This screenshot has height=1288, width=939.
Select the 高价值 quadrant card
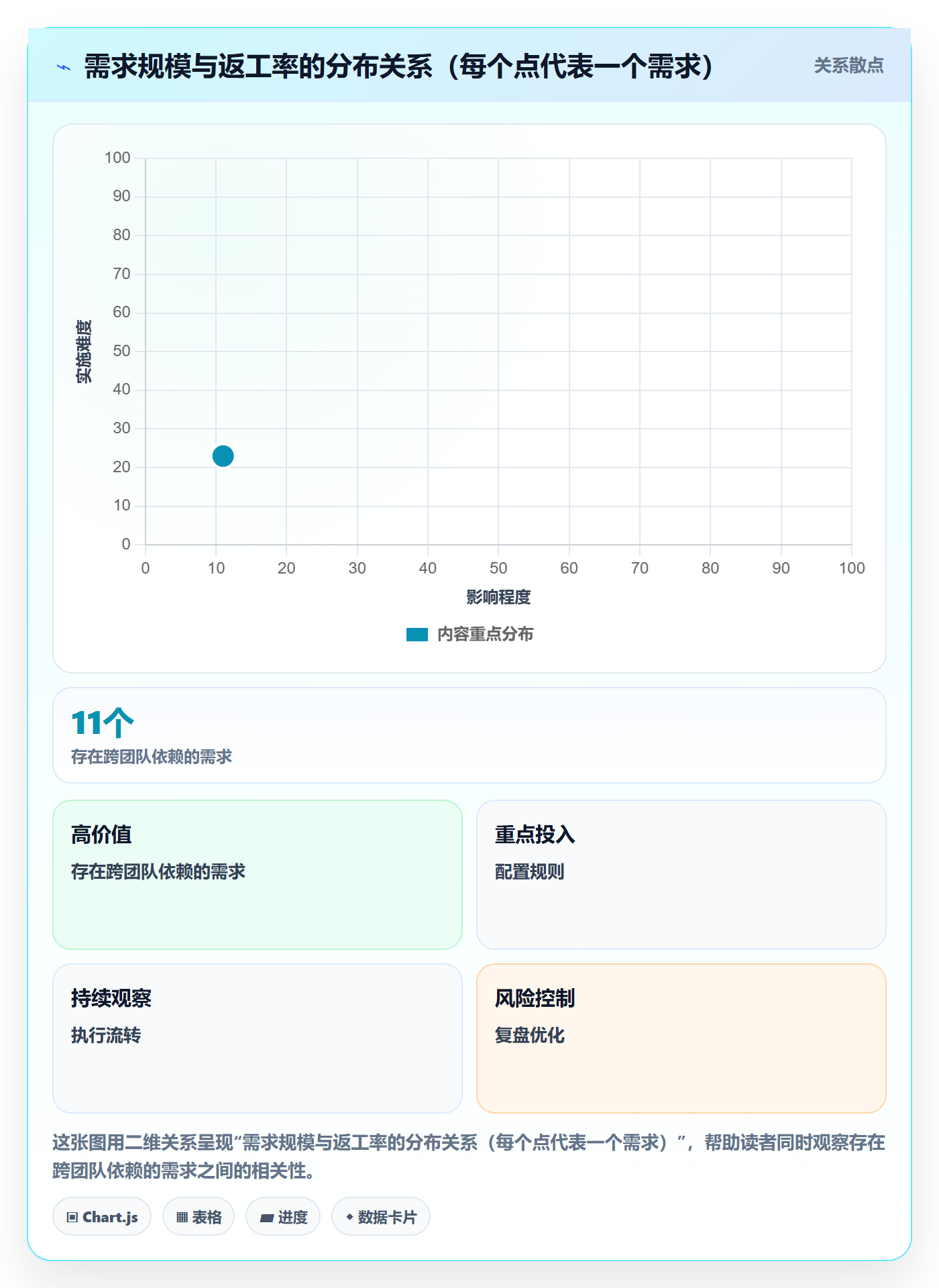coord(258,875)
